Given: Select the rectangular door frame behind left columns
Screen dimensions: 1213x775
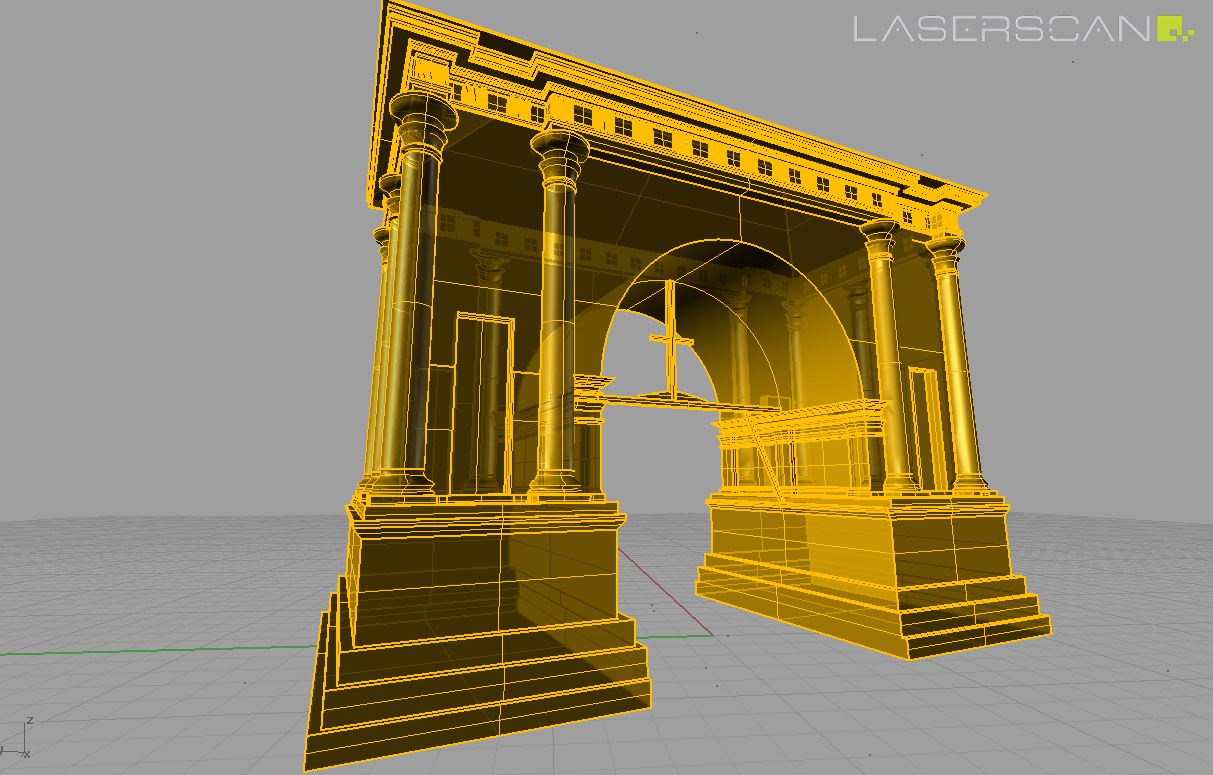Looking at the screenshot, I should pos(484,403).
